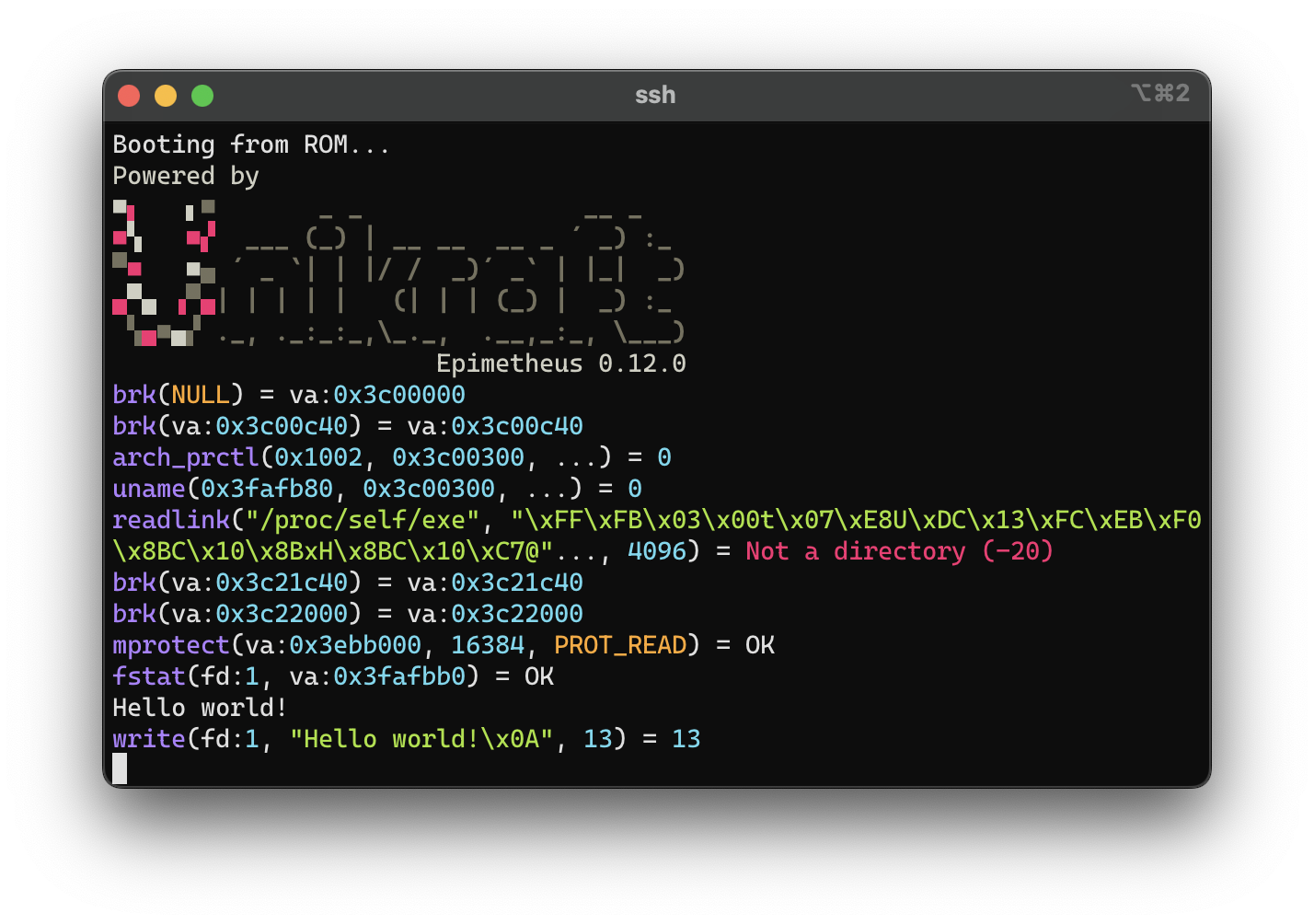Click the Booting from ROM... text
This screenshot has height=924, width=1314.
tap(249, 144)
